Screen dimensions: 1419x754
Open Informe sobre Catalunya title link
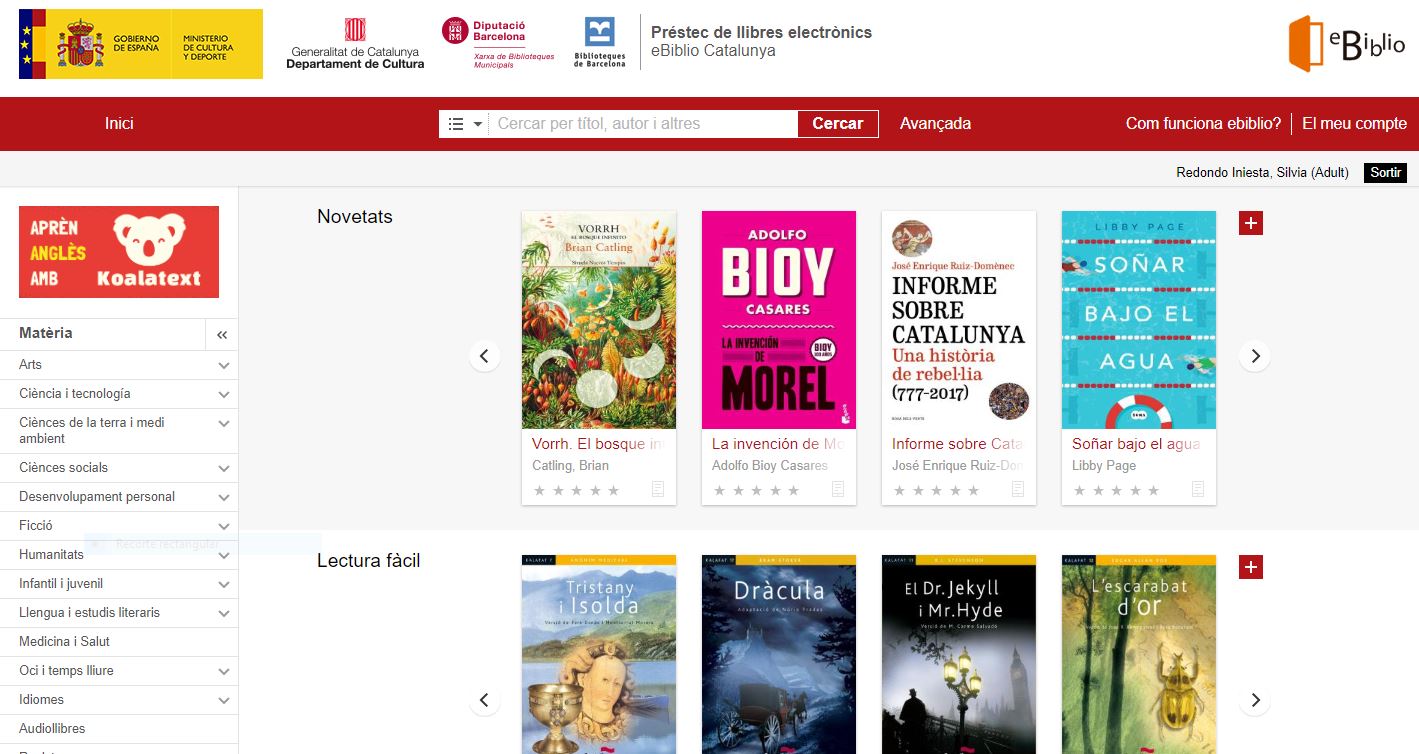coord(957,444)
